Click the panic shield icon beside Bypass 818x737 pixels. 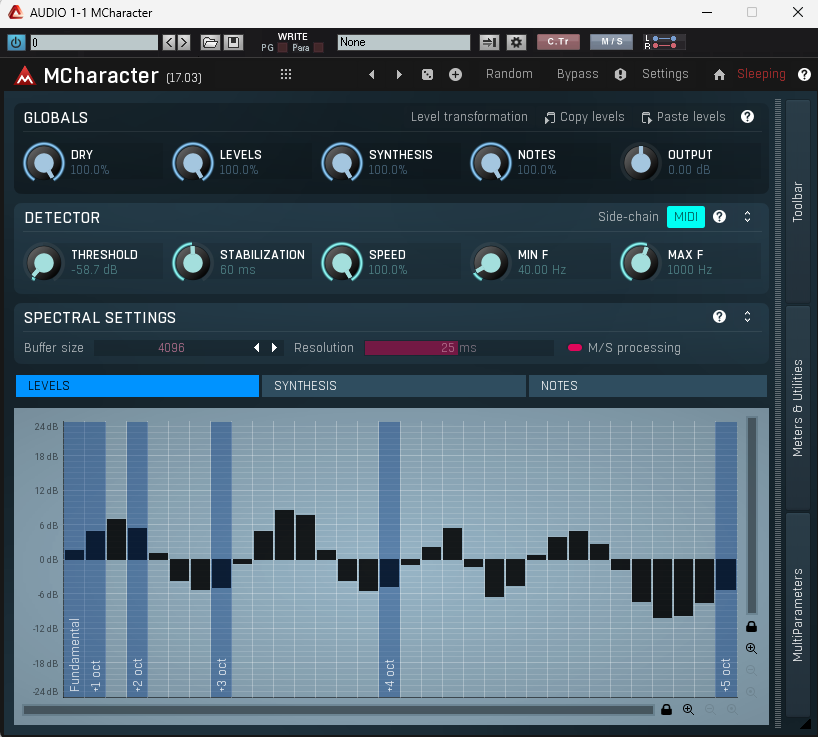pos(620,75)
